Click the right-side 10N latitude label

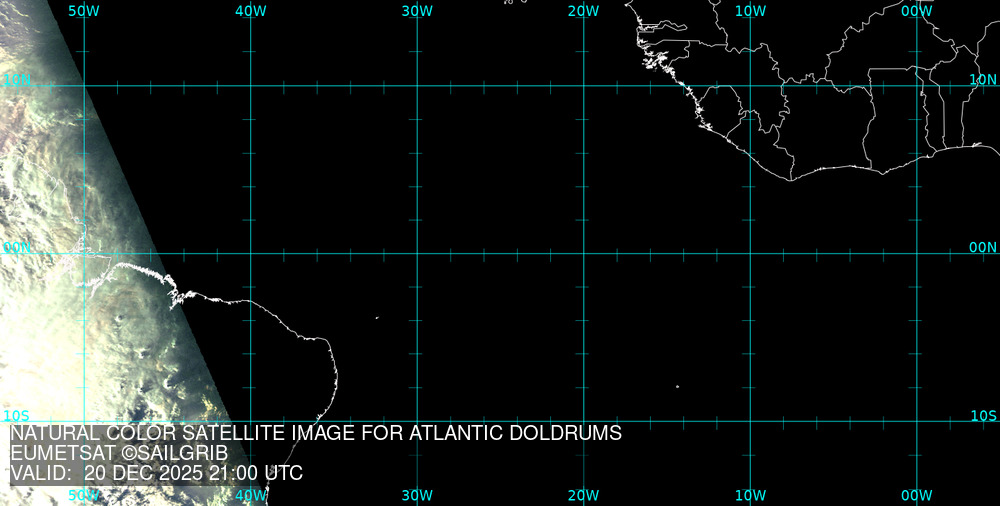[983, 79]
